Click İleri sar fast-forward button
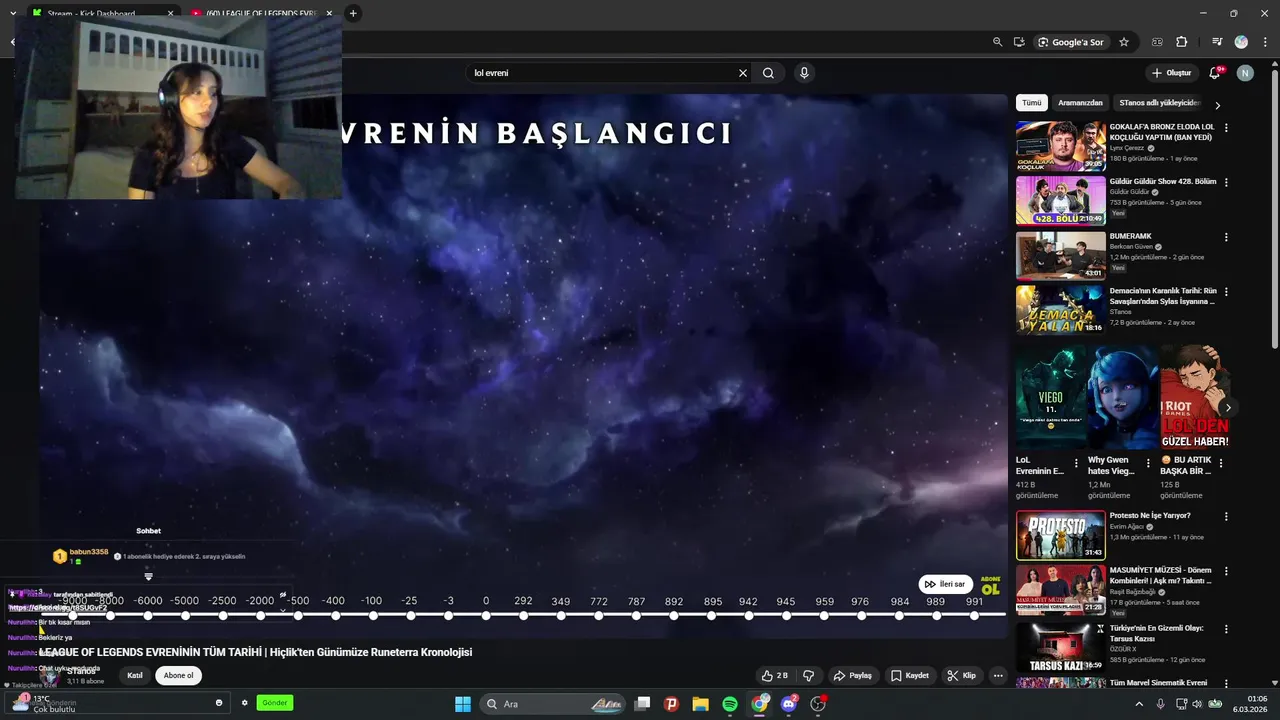1280x720 pixels. 945,584
